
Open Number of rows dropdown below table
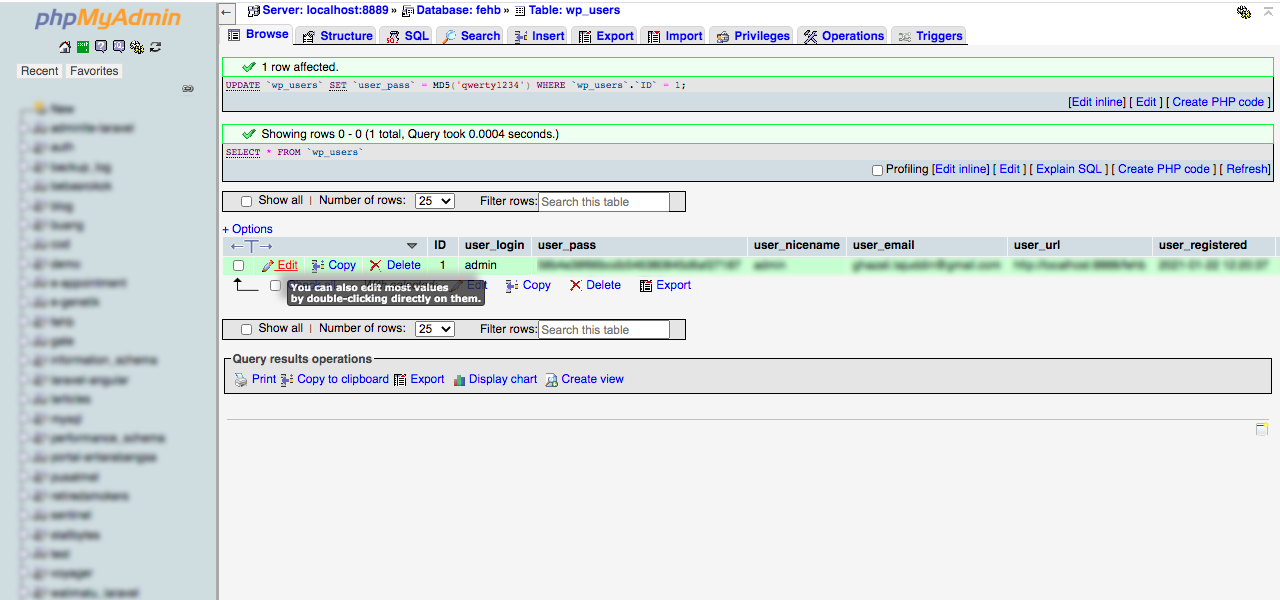pyautogui.click(x=435, y=329)
